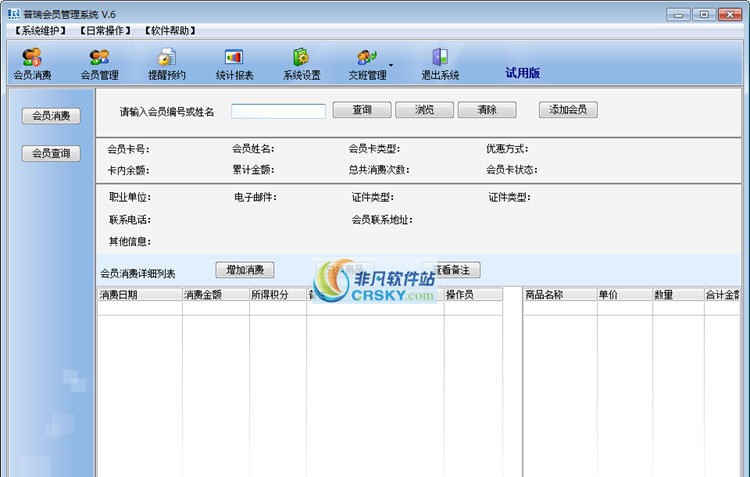This screenshot has width=750, height=477.
Task: Click the 会员消费详细列表 label
Action: tap(138, 274)
